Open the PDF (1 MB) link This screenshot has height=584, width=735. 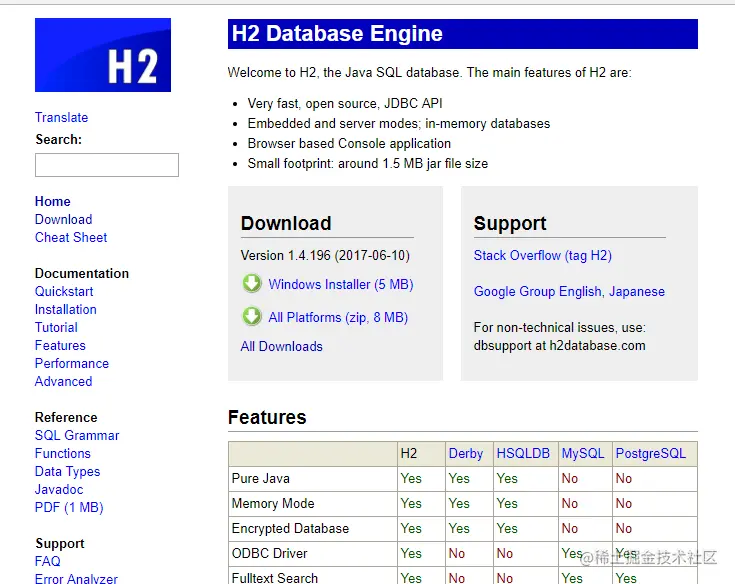coord(69,507)
